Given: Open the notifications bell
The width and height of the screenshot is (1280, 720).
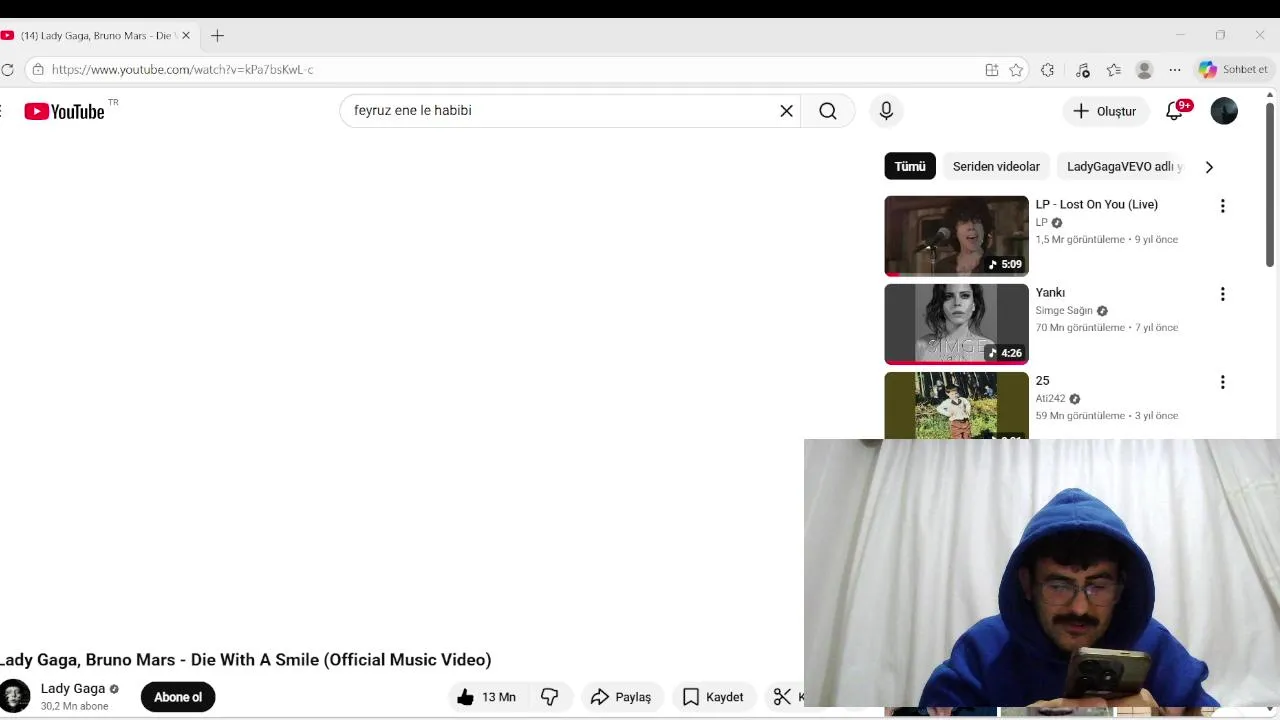Looking at the screenshot, I should [1175, 111].
